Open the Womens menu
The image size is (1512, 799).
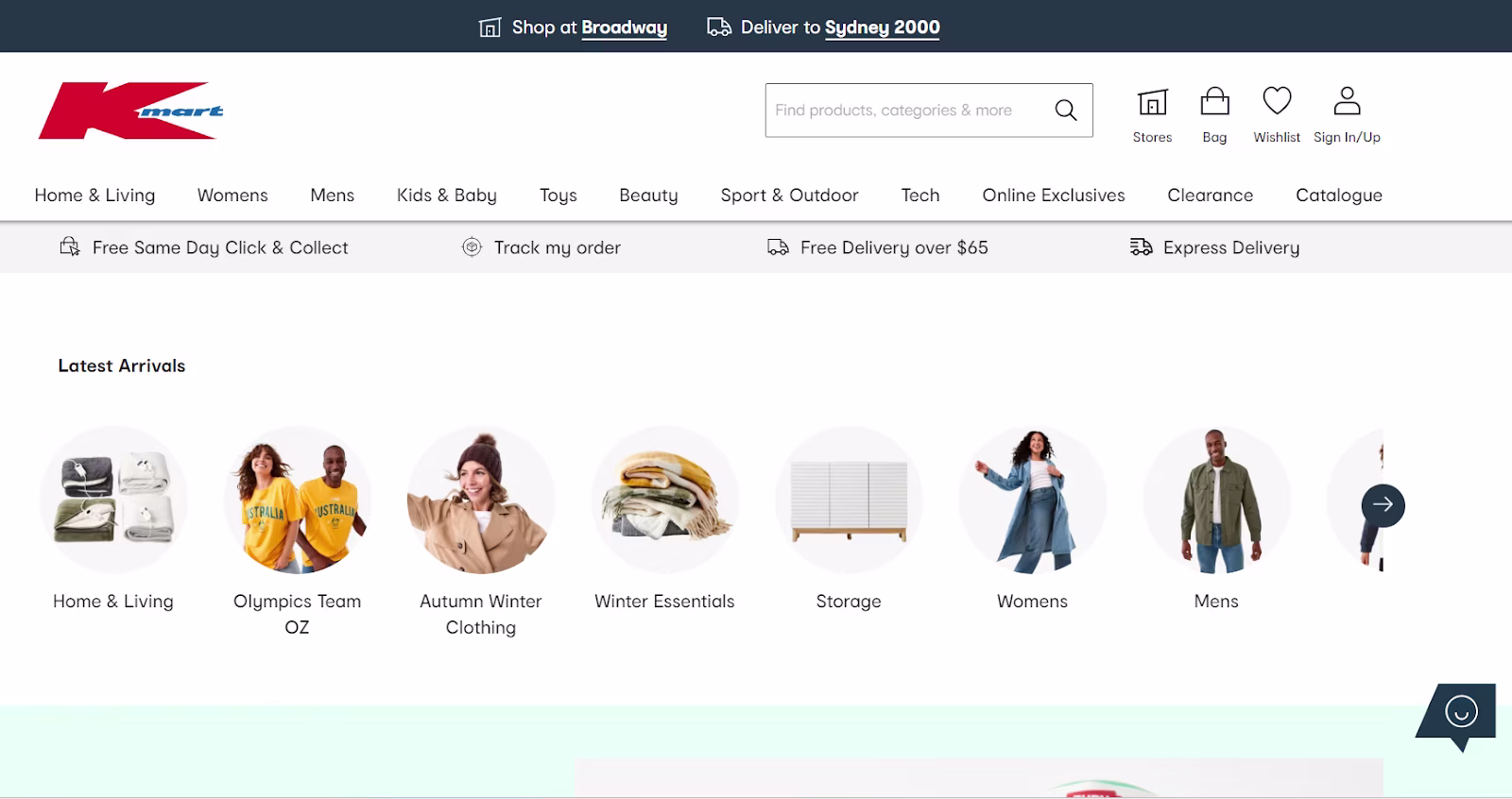pyautogui.click(x=232, y=195)
